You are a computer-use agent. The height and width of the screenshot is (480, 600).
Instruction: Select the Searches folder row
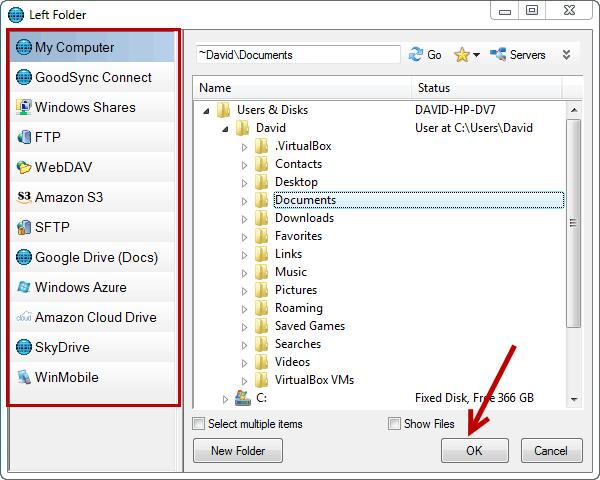[x=298, y=344]
